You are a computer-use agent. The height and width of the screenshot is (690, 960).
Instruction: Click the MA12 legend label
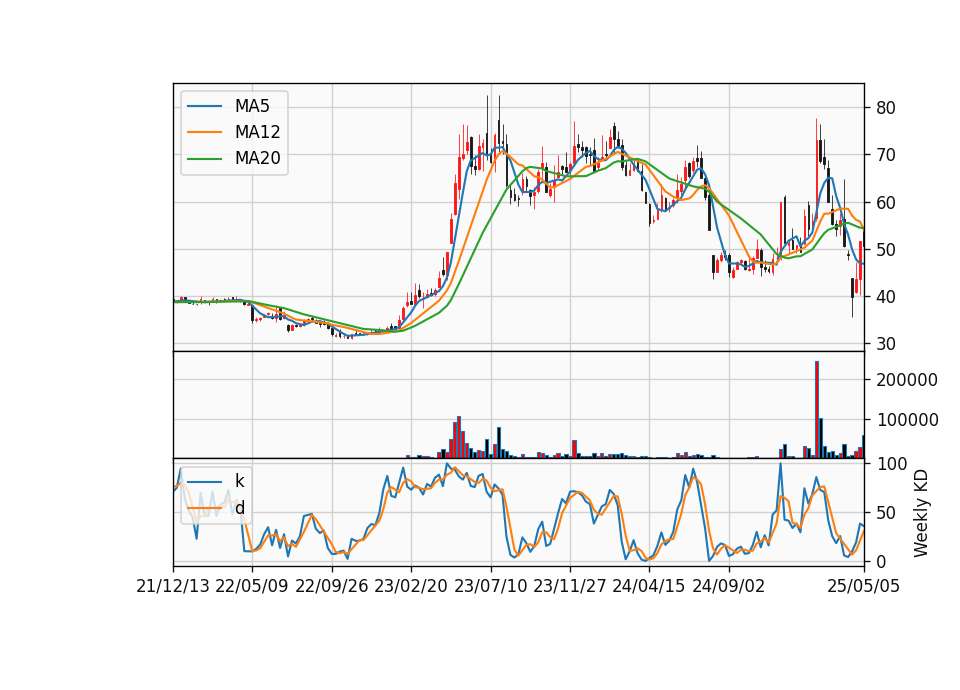[x=257, y=132]
